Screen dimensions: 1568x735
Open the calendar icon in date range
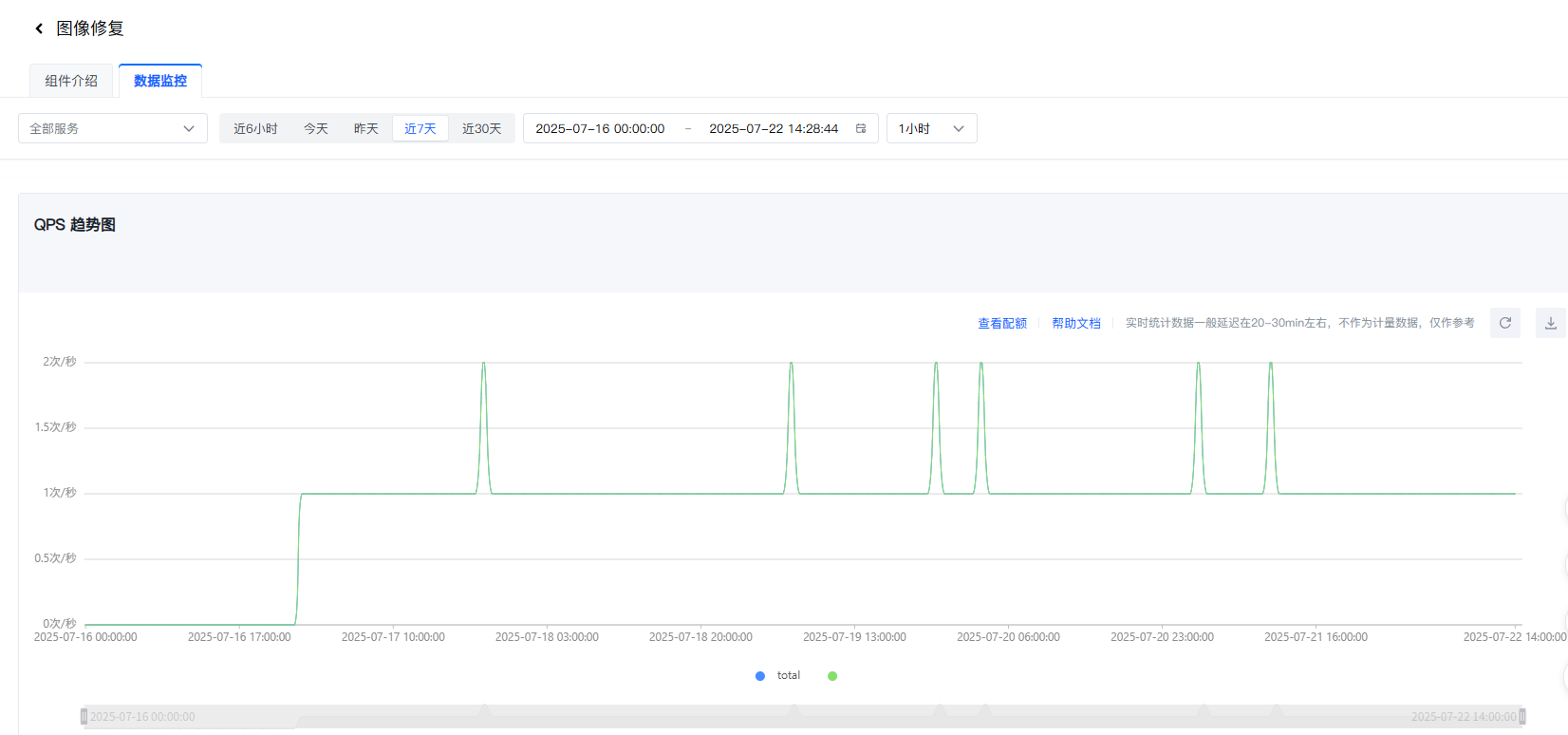coord(861,128)
